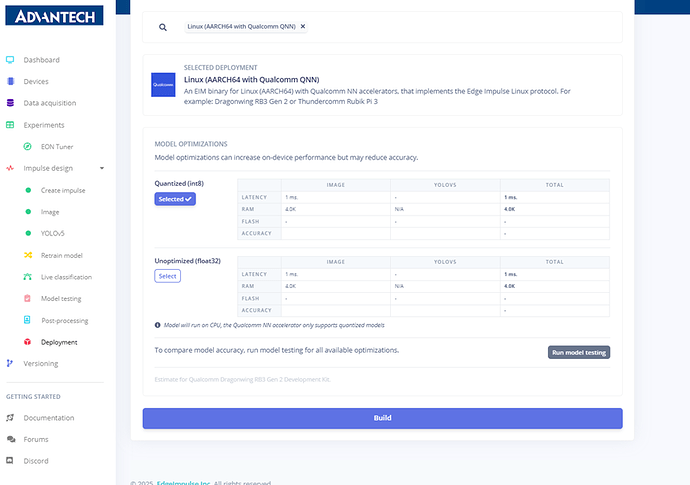Click the Quantized LATENCY row label
The width and height of the screenshot is (690, 485).
point(254,197)
